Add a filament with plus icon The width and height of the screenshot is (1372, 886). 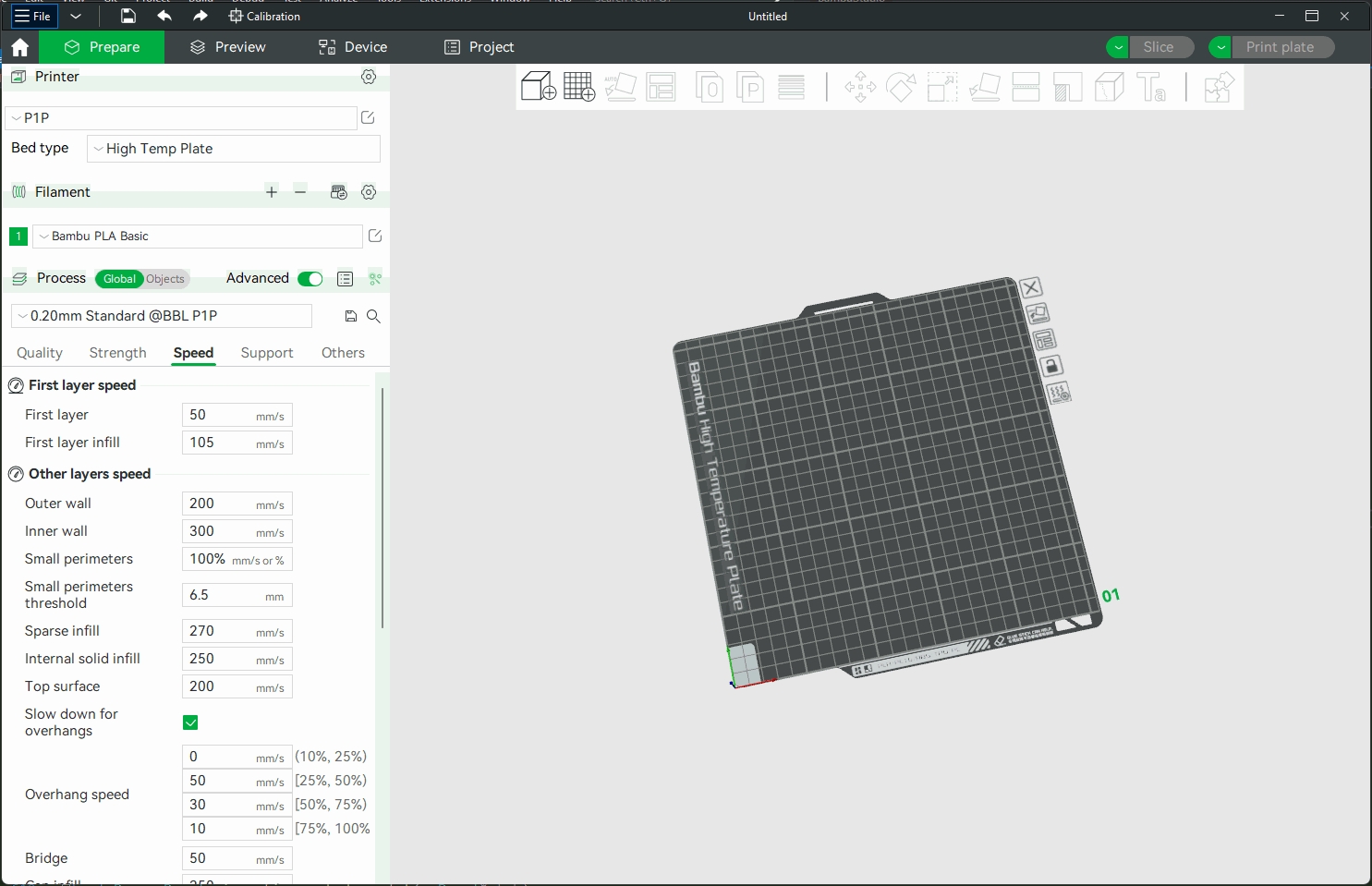pos(272,192)
